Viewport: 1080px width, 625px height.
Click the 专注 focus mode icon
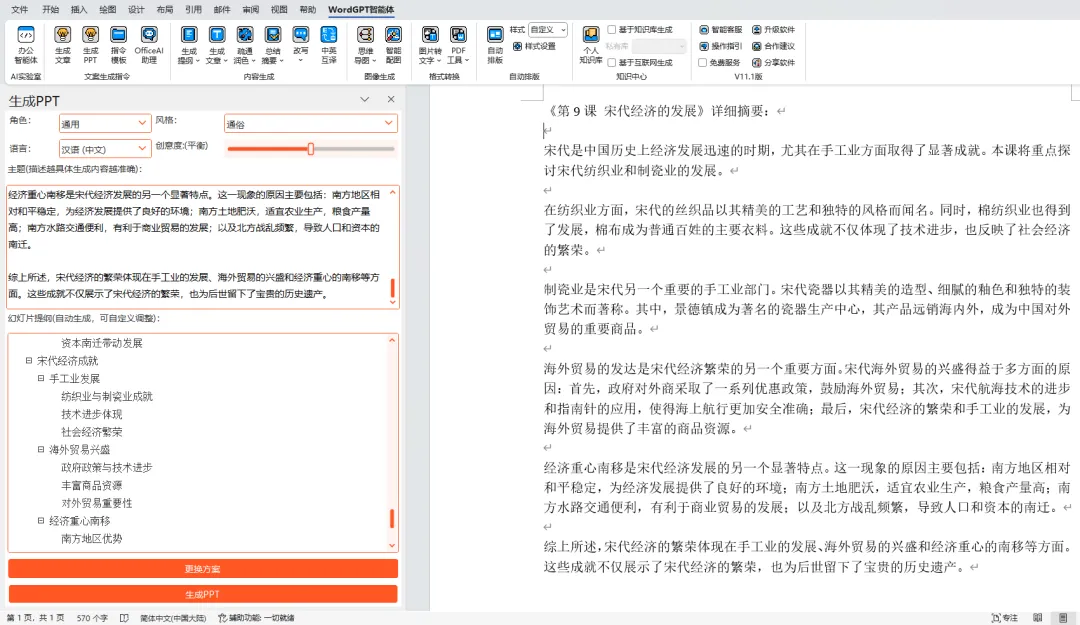click(1004, 617)
